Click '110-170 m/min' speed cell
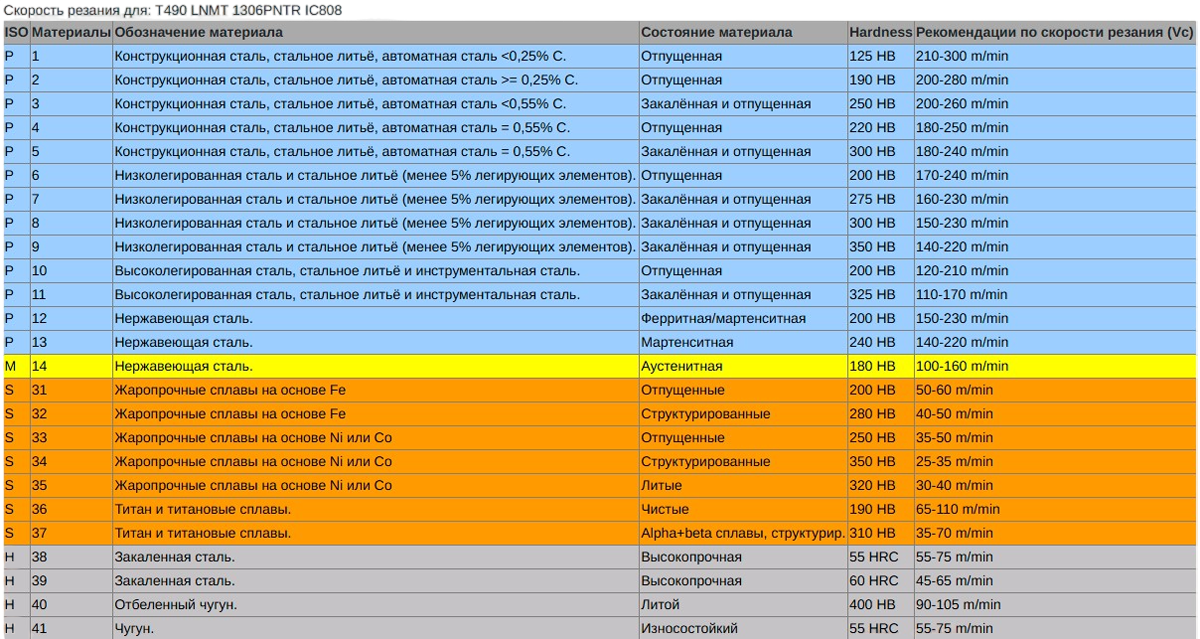Viewport: 1200px width, 639px height. (1055, 295)
